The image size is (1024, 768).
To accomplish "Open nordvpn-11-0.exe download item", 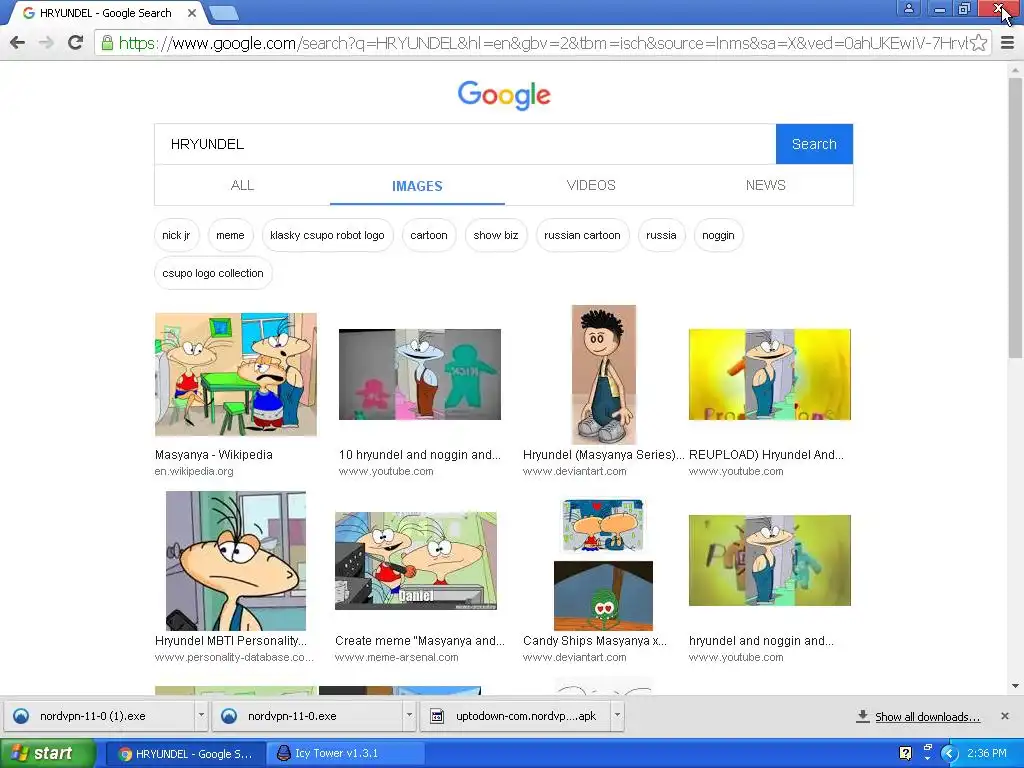I will coord(307,716).
